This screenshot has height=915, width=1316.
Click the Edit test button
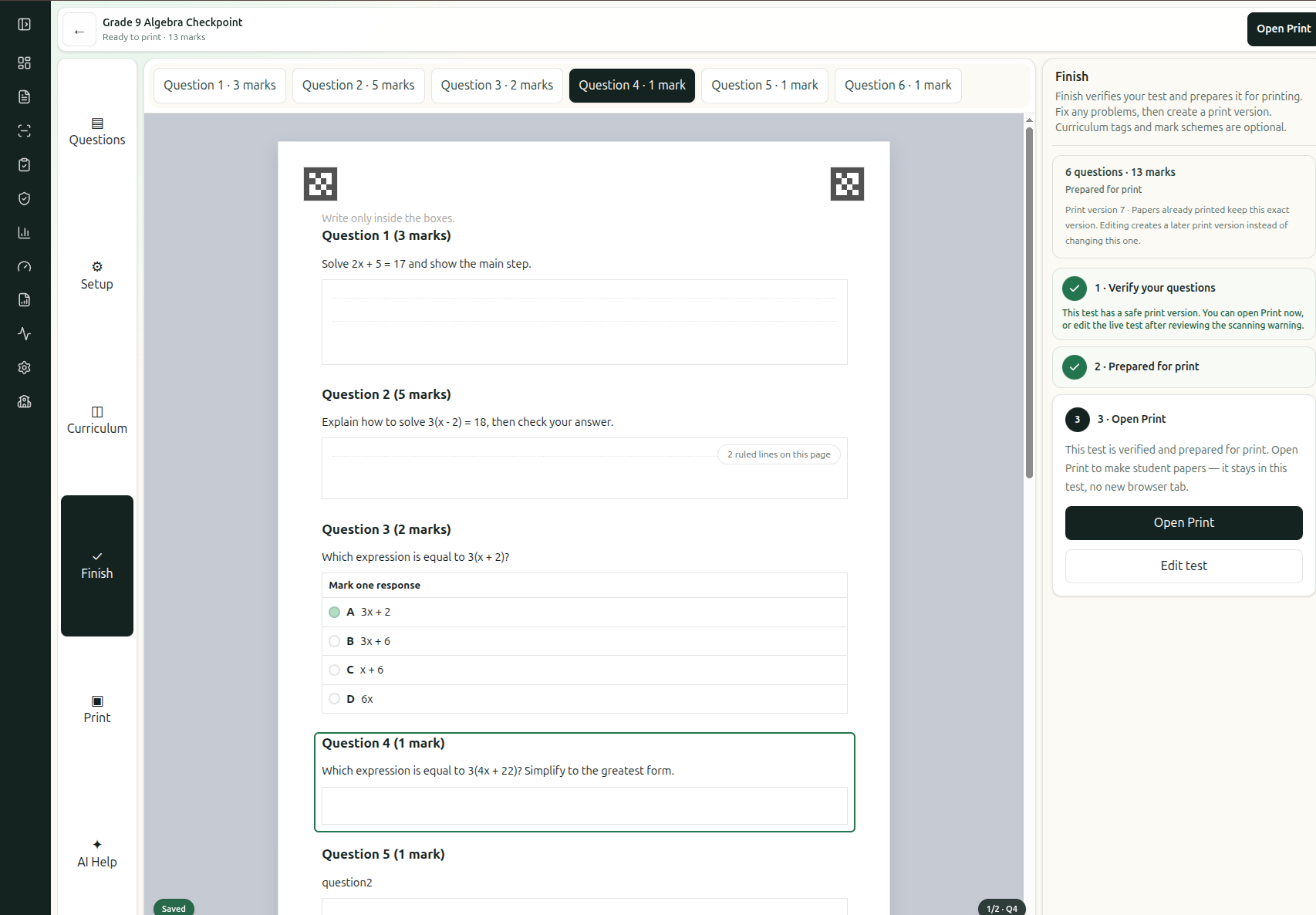[1183, 566]
